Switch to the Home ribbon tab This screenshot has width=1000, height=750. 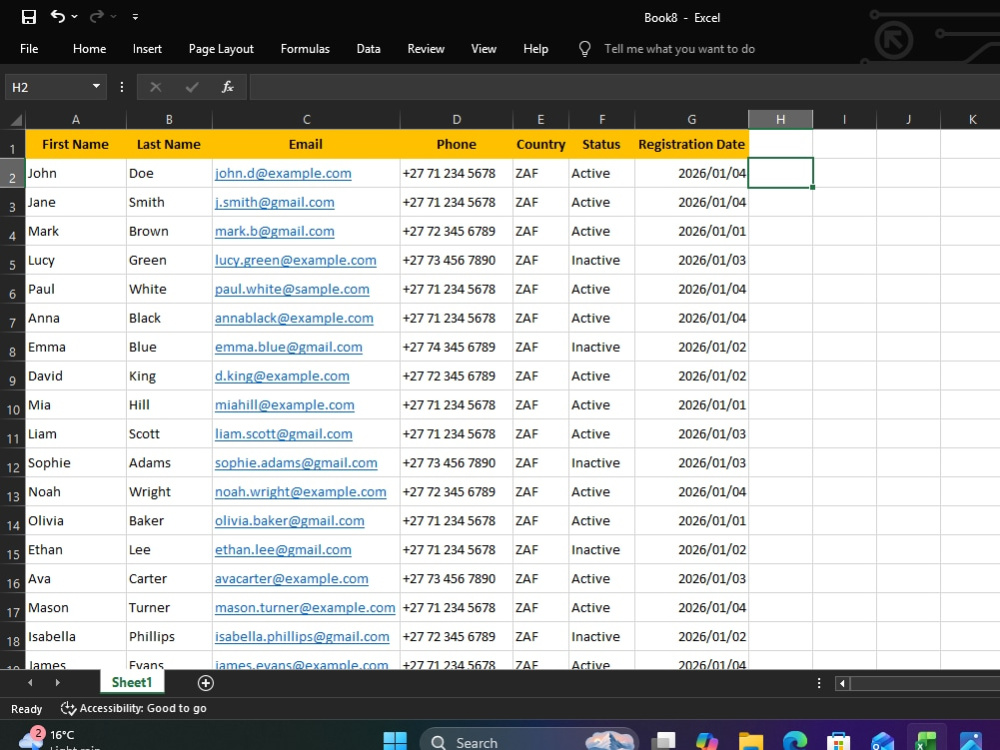click(89, 49)
